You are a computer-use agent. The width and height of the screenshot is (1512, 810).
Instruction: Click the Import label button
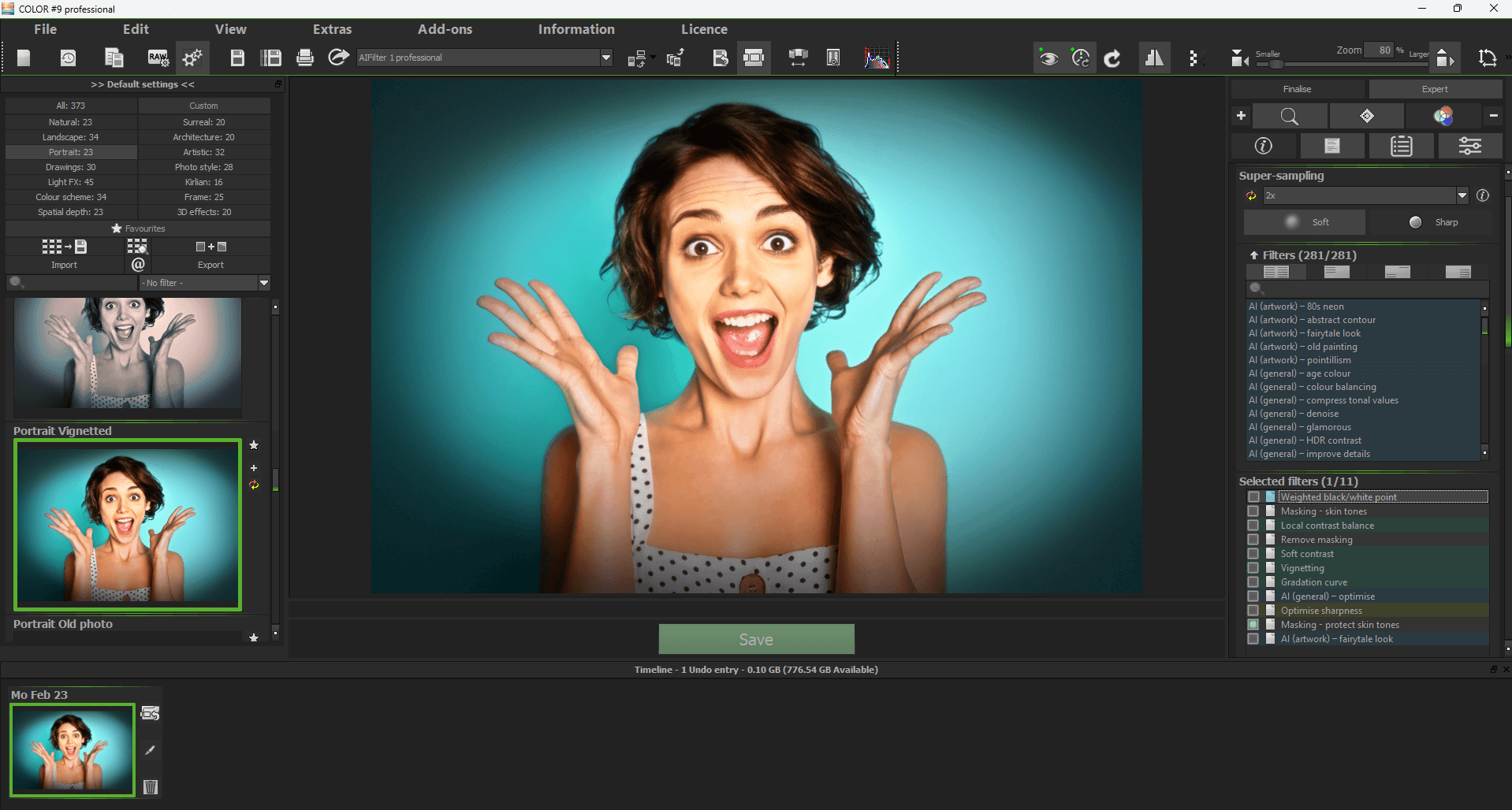click(x=65, y=265)
